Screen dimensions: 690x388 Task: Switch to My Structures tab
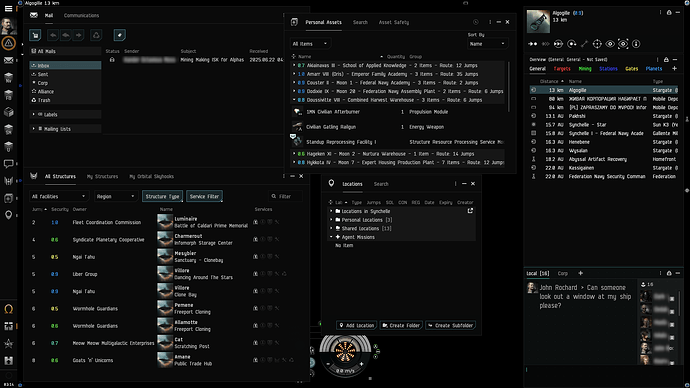pyautogui.click(x=102, y=176)
